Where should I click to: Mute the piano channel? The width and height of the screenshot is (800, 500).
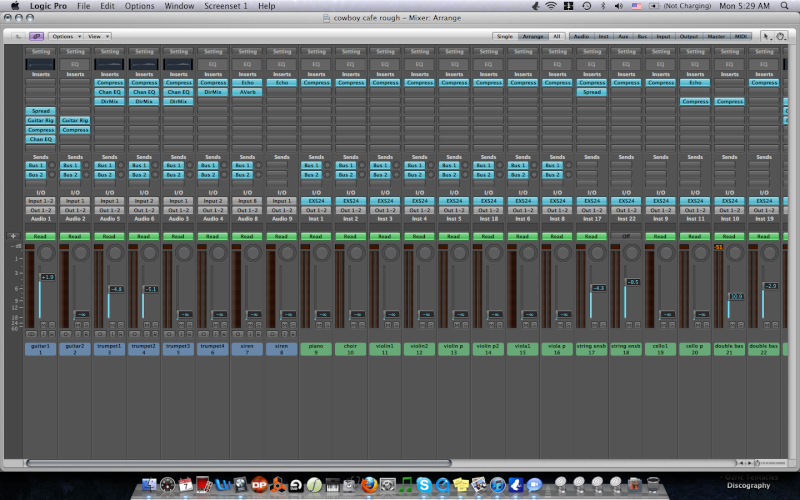pos(319,325)
